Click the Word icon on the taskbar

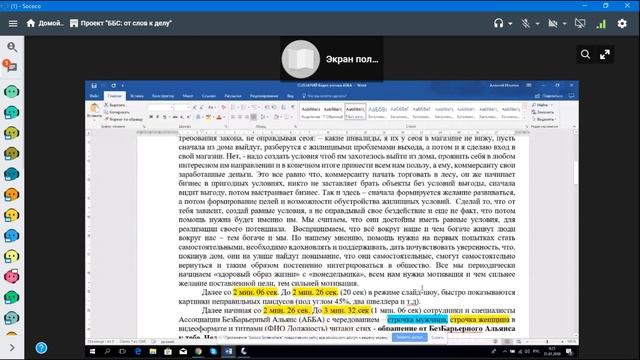coord(229,351)
